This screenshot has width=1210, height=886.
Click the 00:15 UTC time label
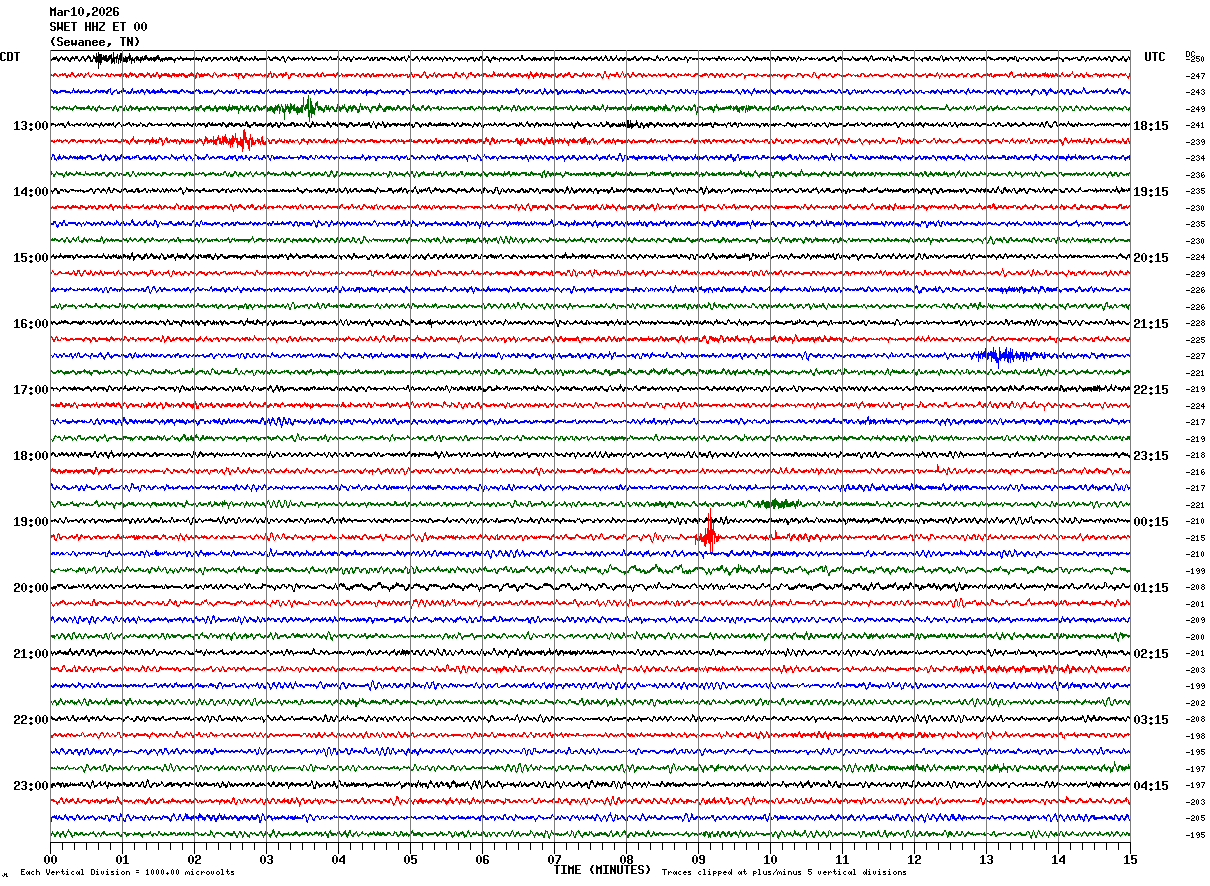click(x=1151, y=522)
